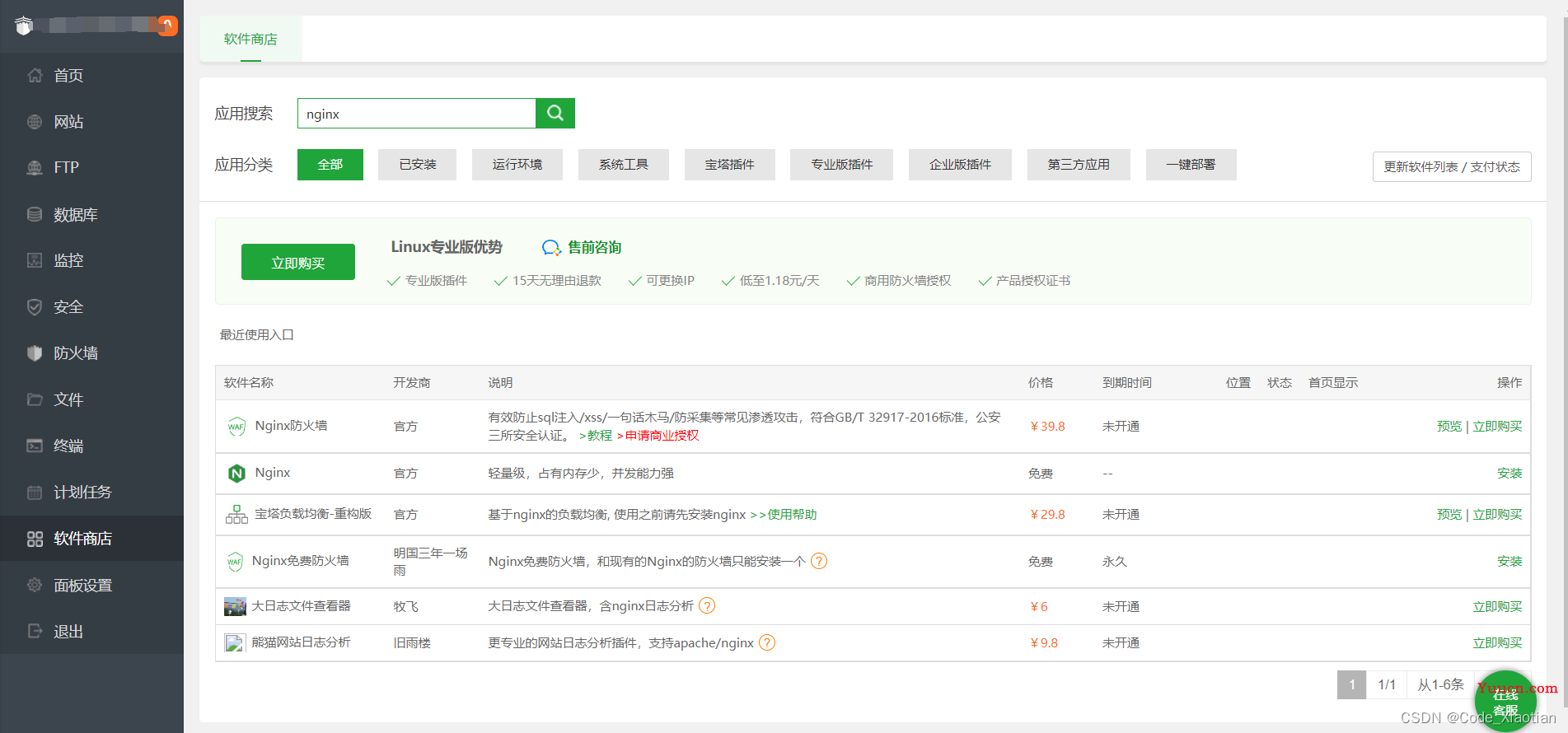Open 面板设置 in the sidebar menu
The width and height of the screenshot is (1568, 733).
click(91, 585)
